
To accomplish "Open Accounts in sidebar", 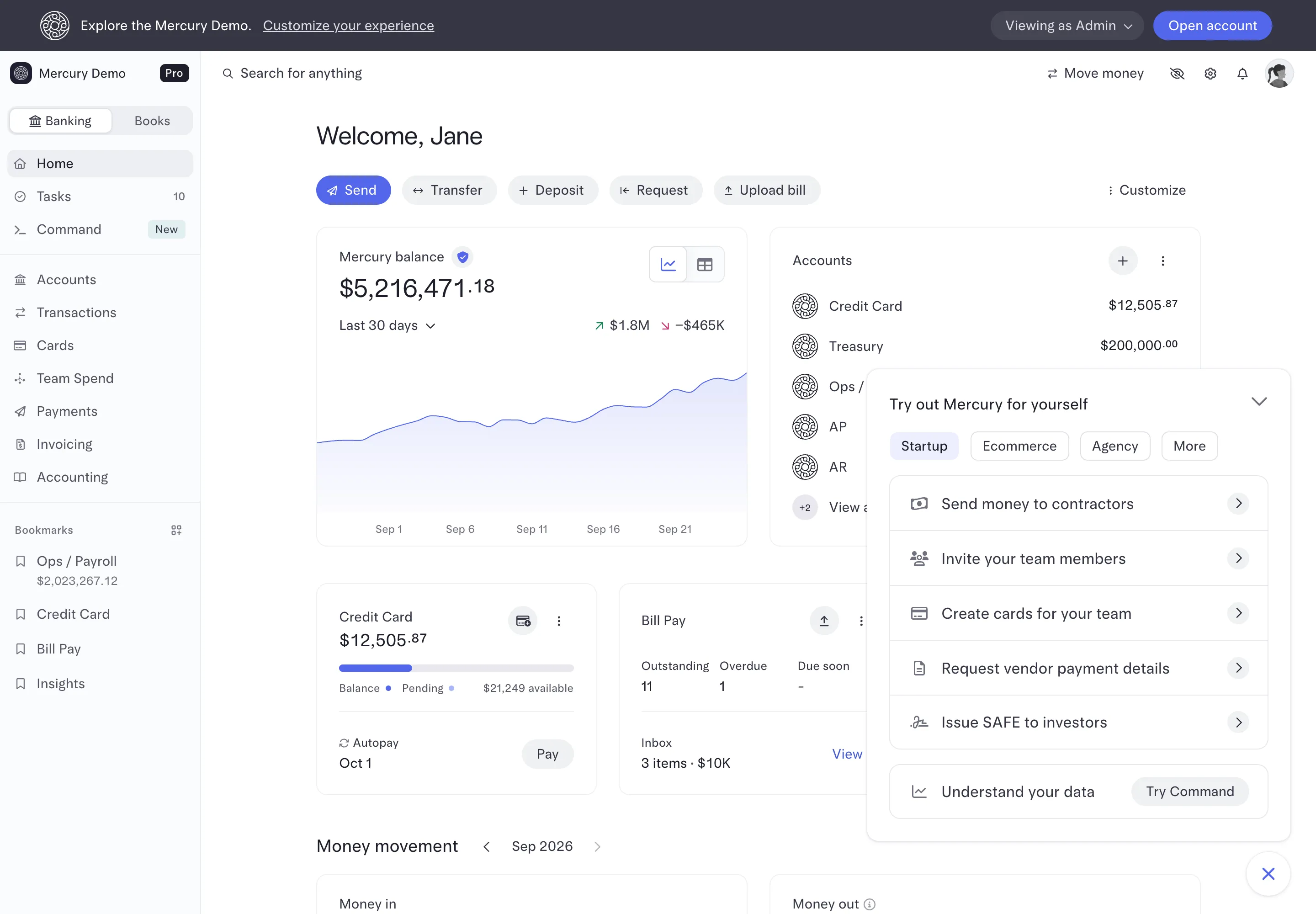I will point(100,280).
